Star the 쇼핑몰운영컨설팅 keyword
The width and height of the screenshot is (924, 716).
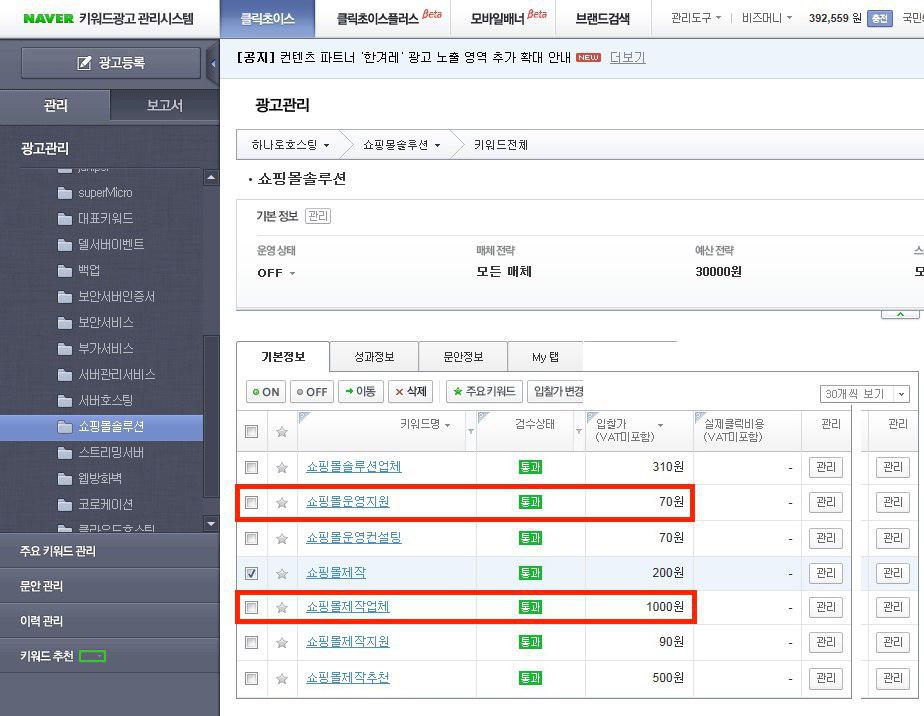tap(282, 539)
